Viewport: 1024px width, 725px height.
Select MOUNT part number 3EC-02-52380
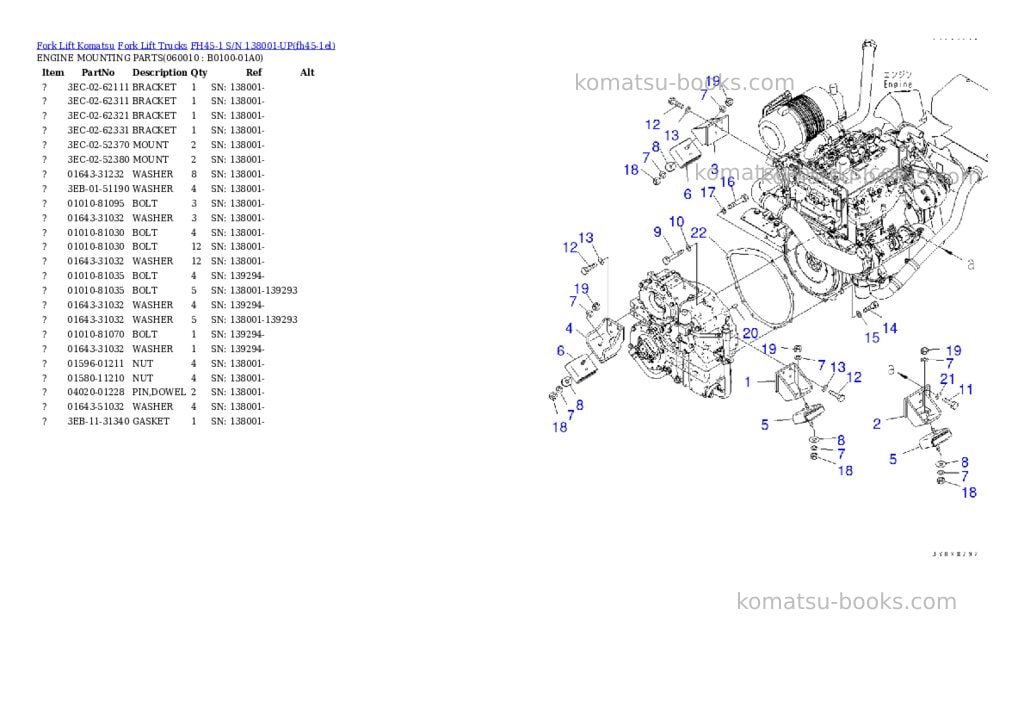click(x=98, y=159)
